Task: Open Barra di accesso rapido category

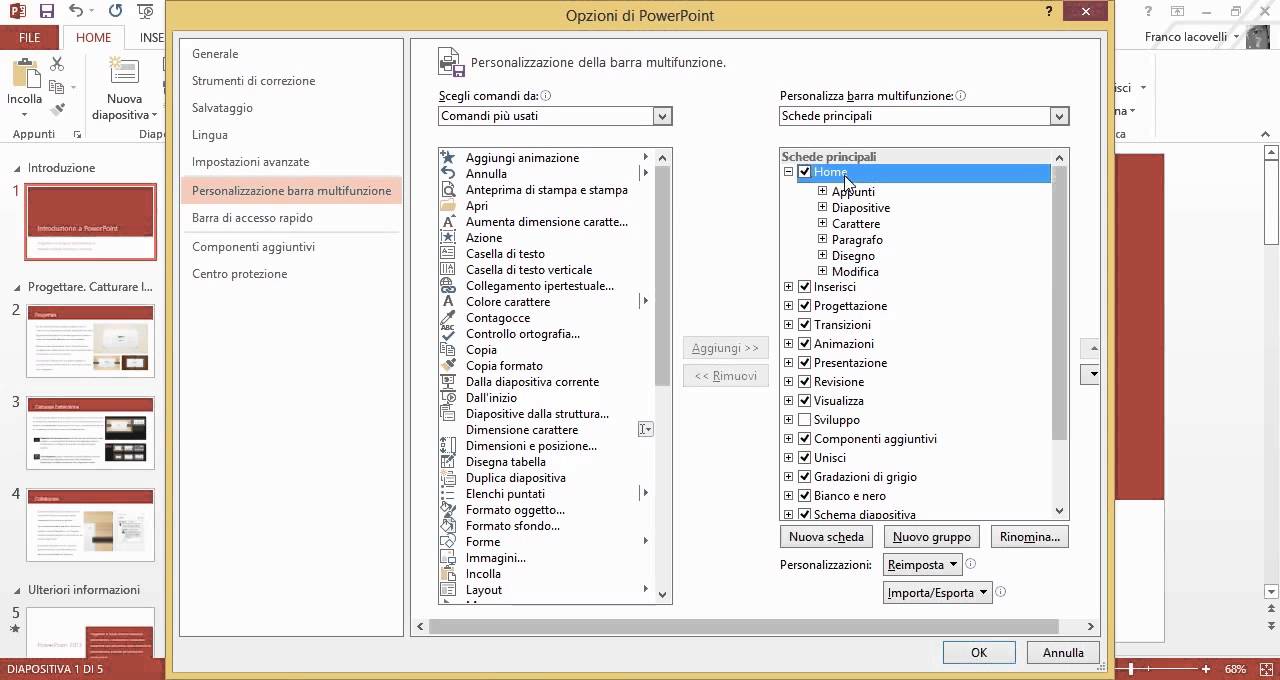Action: click(x=291, y=218)
